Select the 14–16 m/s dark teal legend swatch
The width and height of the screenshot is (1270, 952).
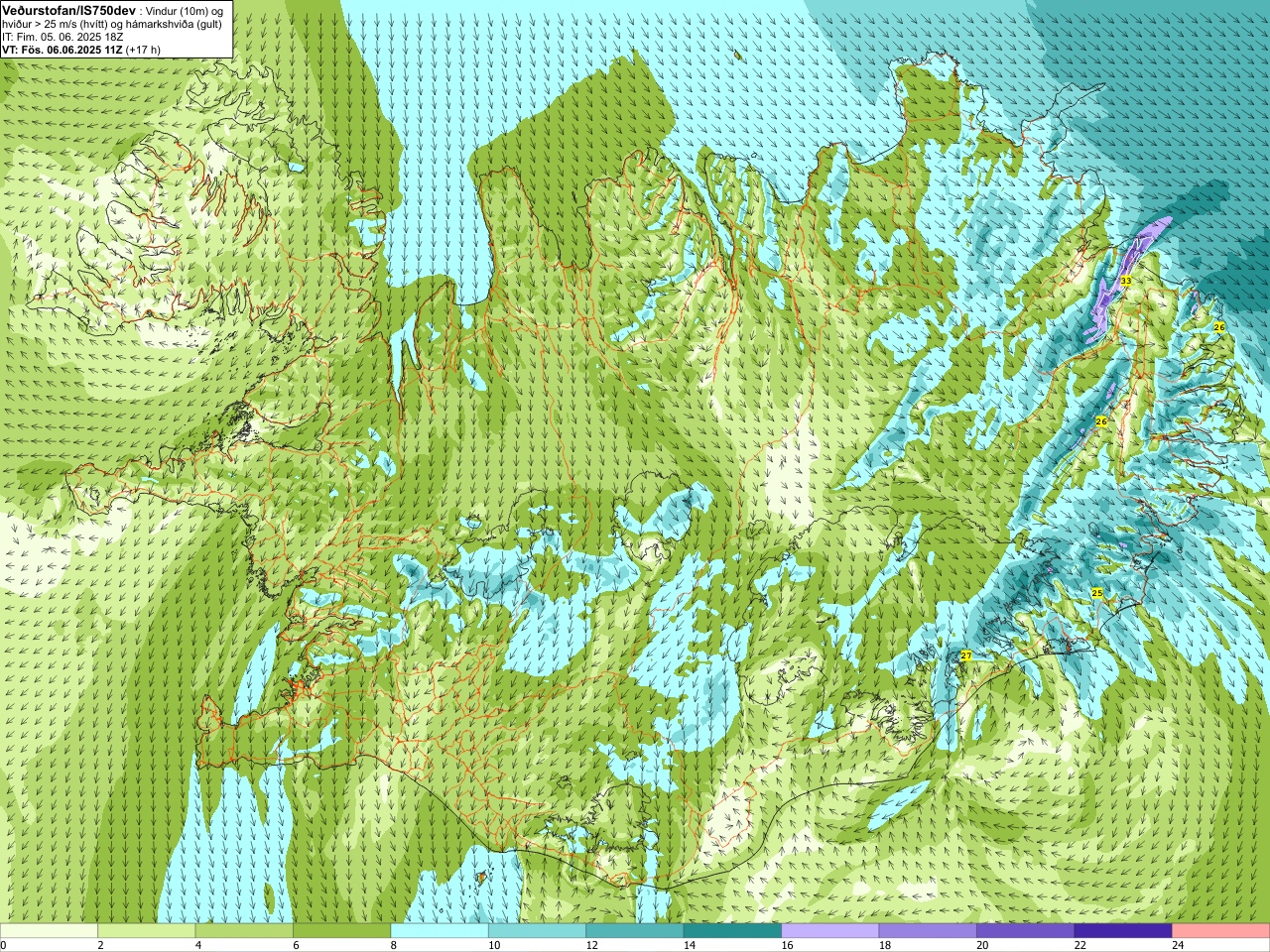coord(732,930)
